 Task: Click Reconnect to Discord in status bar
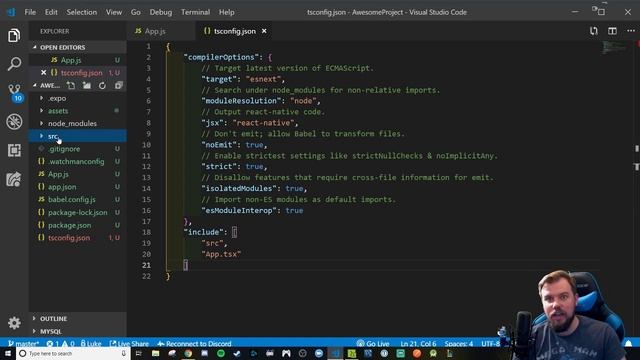click(x=194, y=344)
